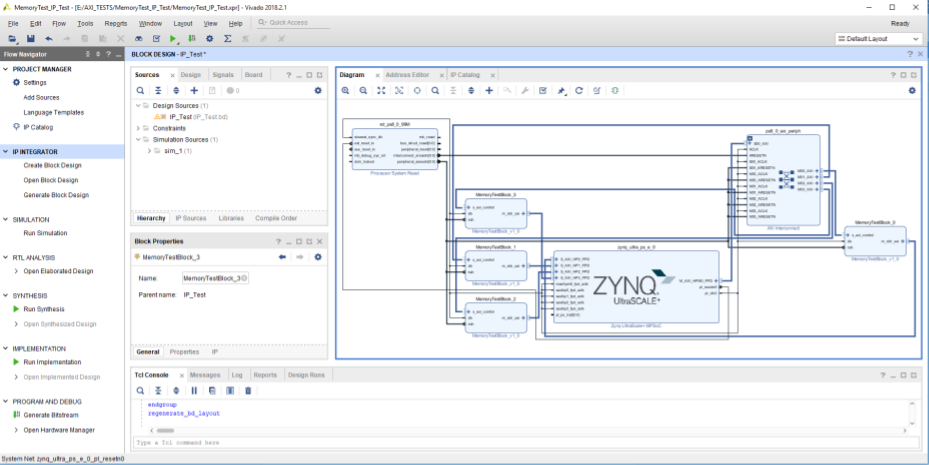
Task: Click Generate Bitstream
Action: coord(51,415)
